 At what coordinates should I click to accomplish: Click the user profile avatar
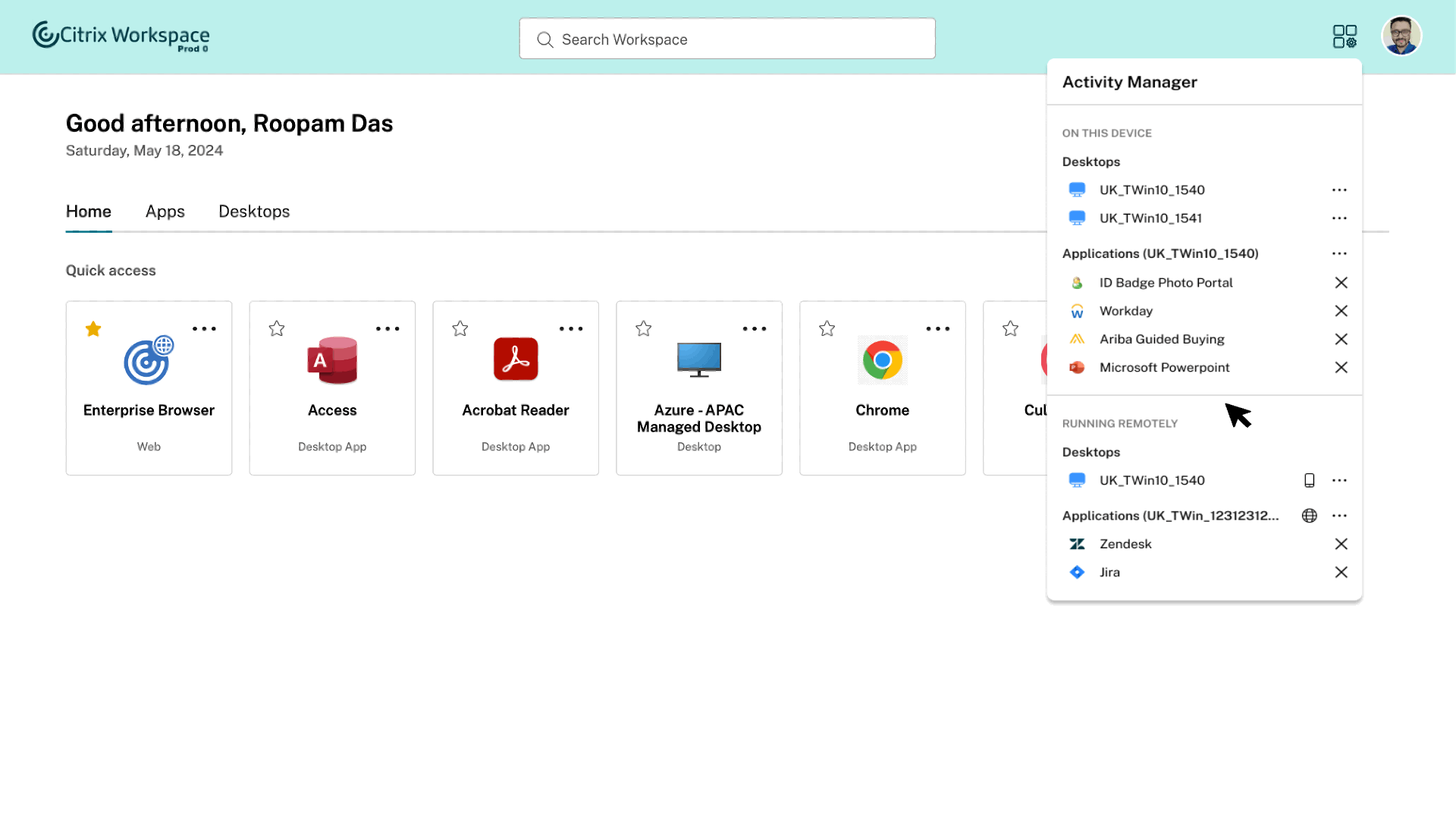point(1401,36)
